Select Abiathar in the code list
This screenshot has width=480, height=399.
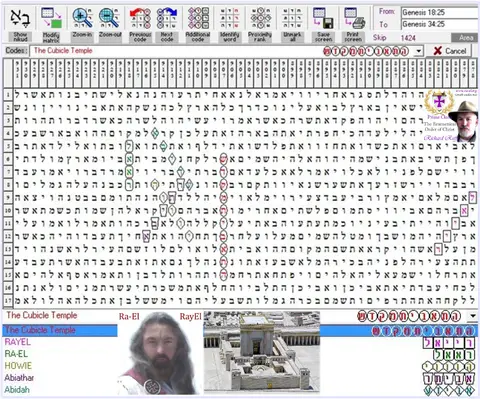click(19, 378)
